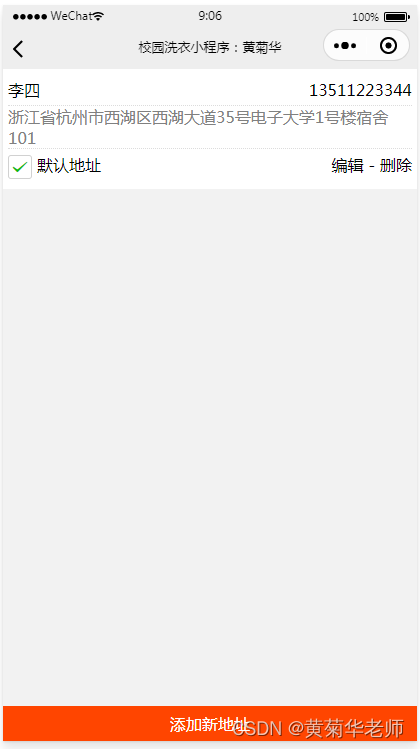Tap the room number 101

pyautogui.click(x=22, y=139)
